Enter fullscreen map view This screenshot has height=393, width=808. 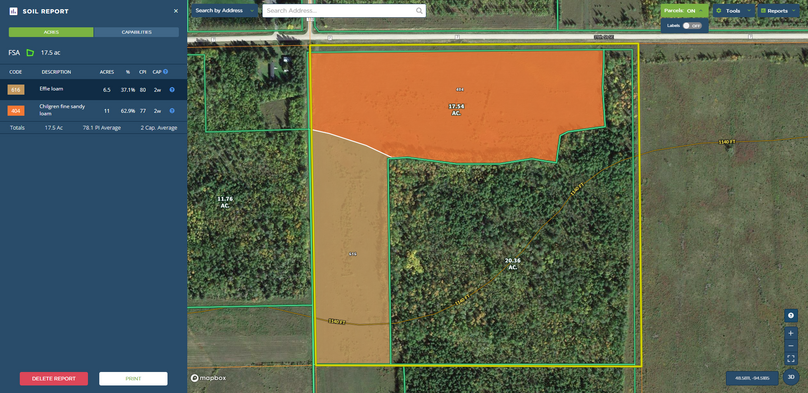[791, 358]
